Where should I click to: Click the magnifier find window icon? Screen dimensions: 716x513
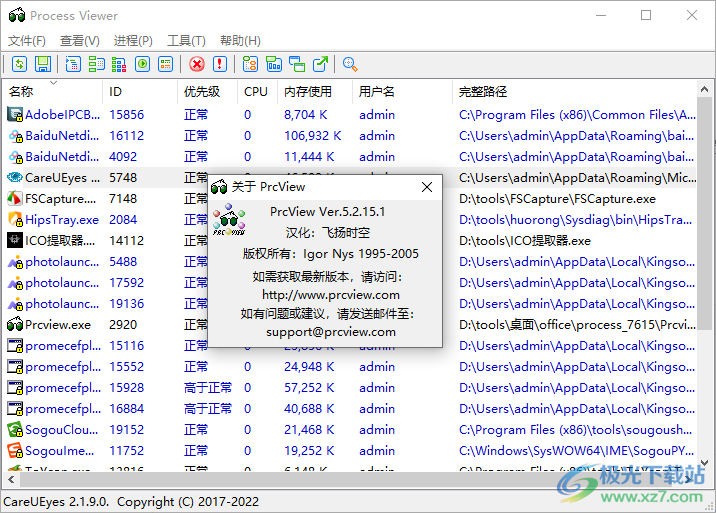pyautogui.click(x=350, y=64)
